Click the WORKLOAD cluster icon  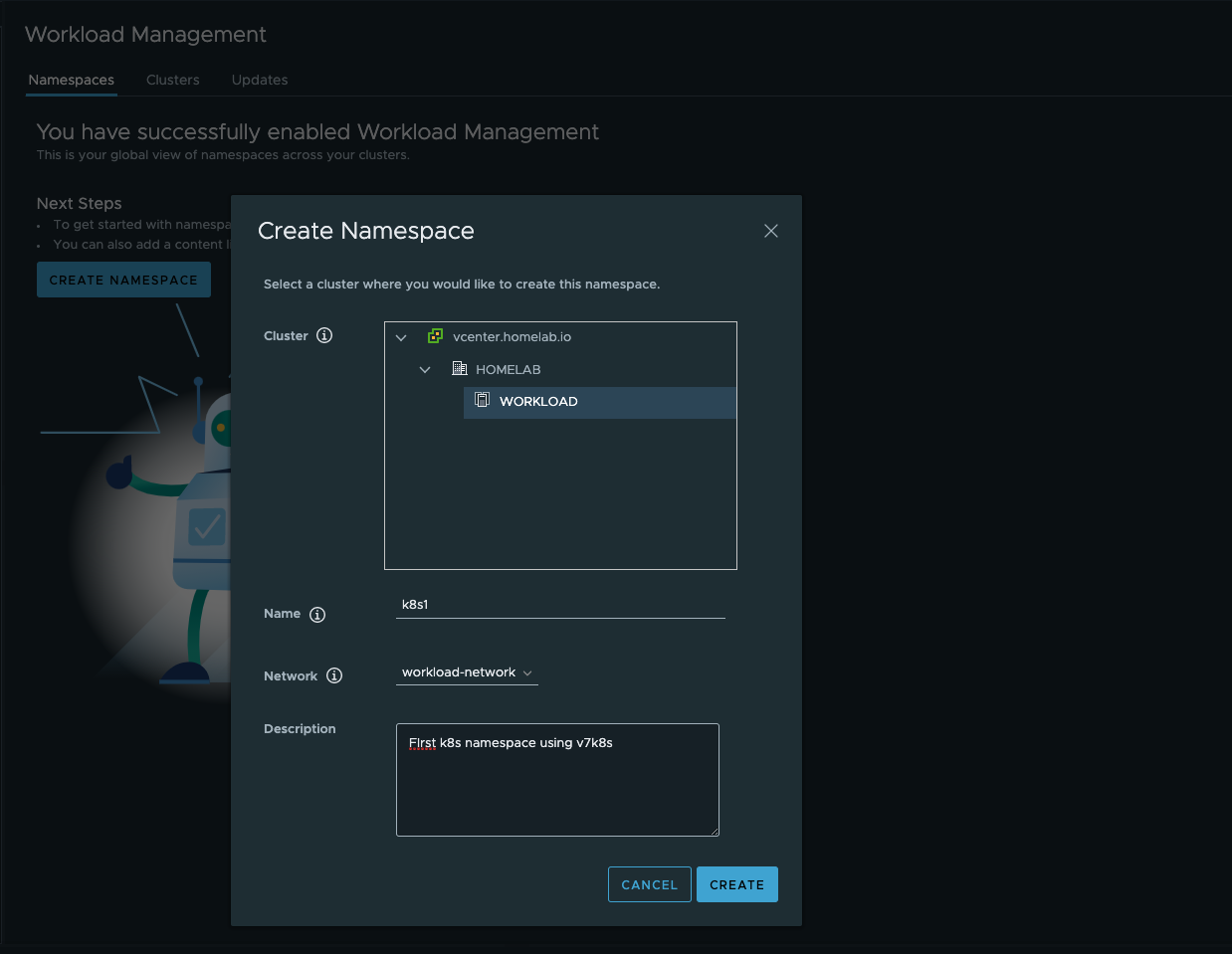(x=483, y=400)
